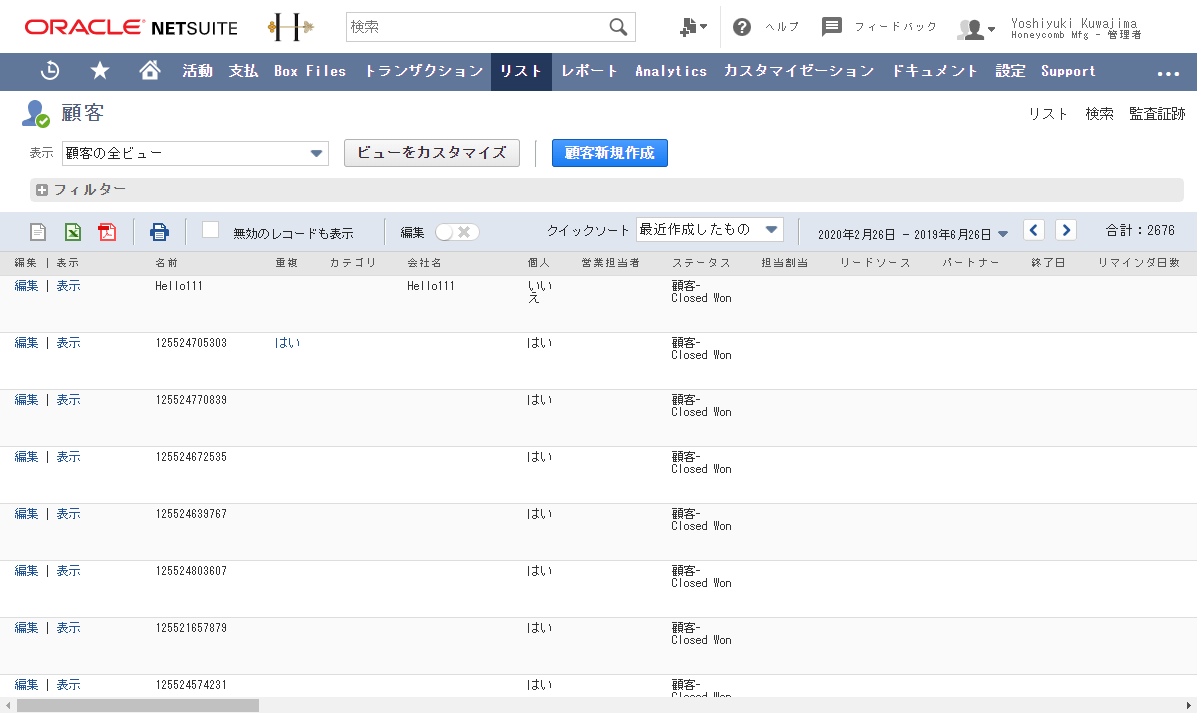The image size is (1198, 714).
Task: Click the scrollbar right arrow
Action: pyautogui.click(x=1188, y=706)
